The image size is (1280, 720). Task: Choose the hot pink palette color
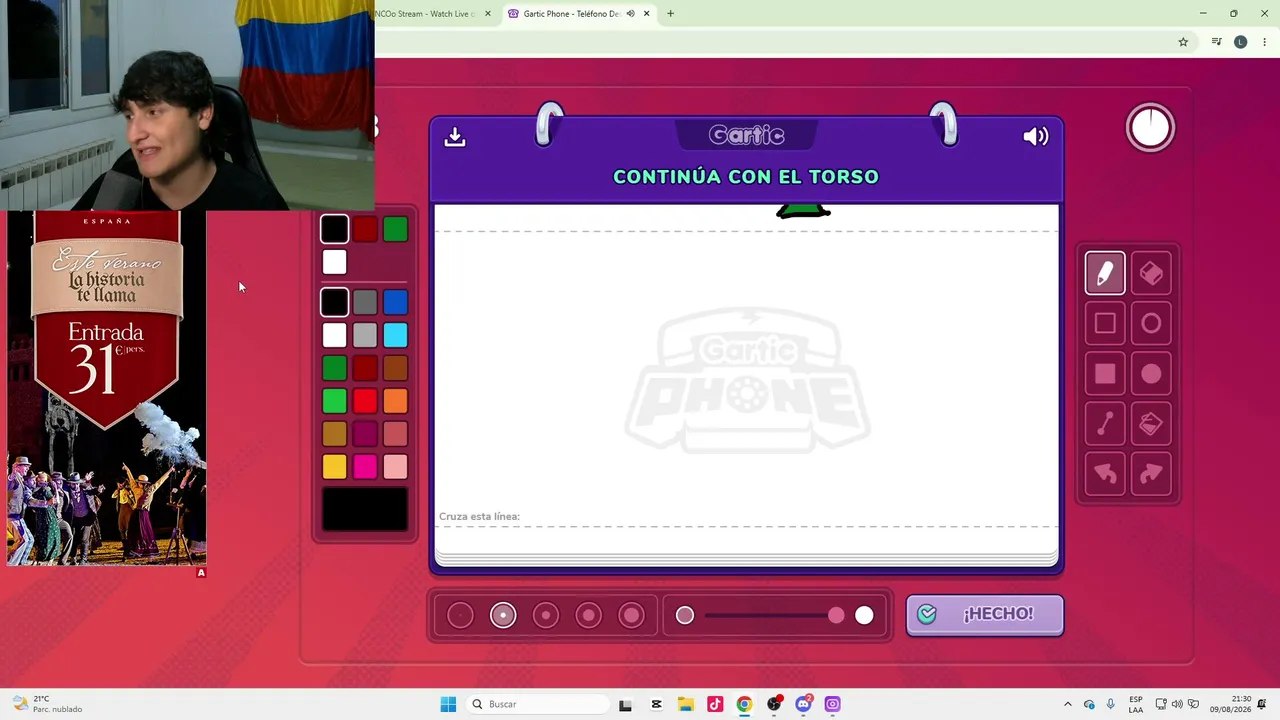365,467
